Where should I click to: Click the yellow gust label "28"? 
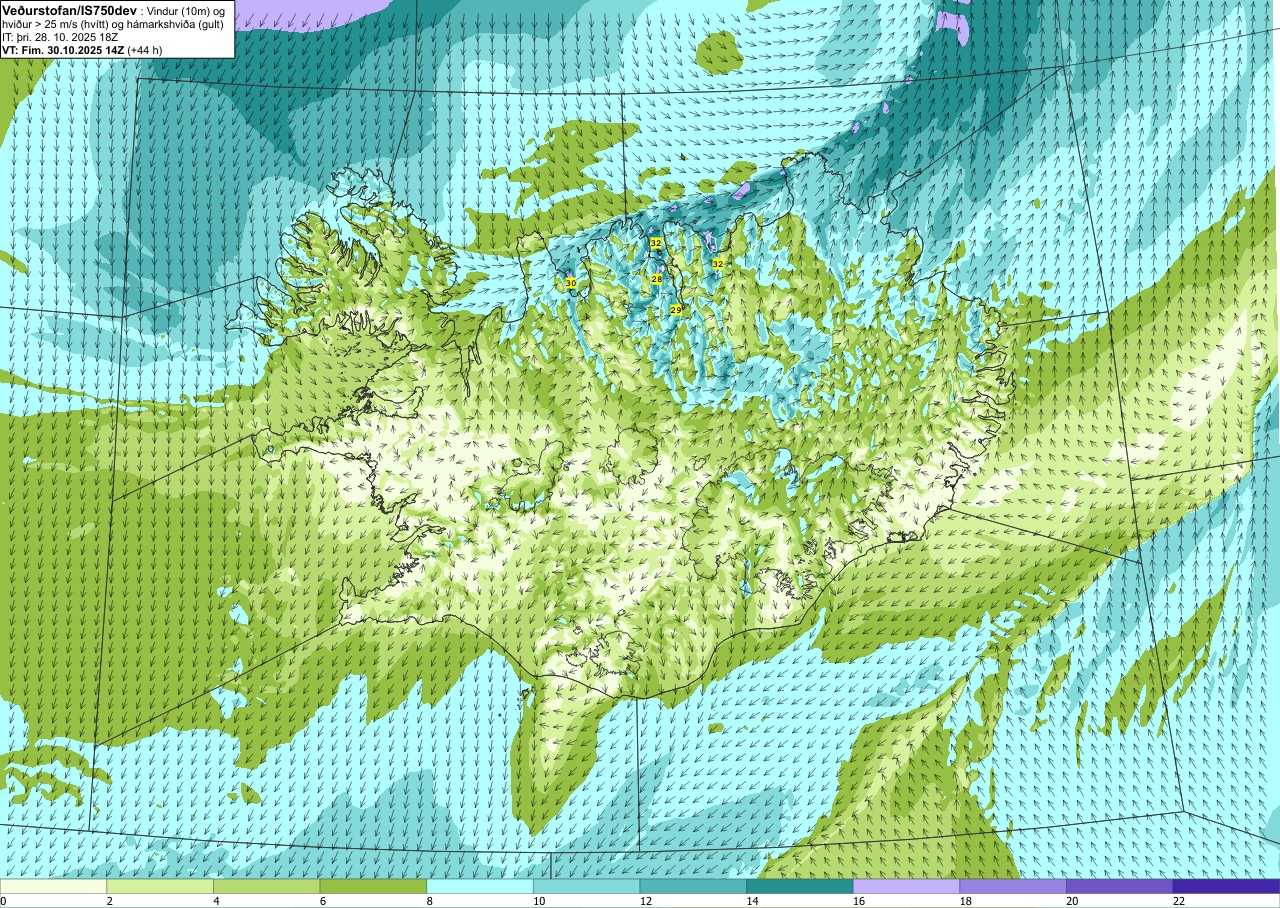pyautogui.click(x=657, y=279)
